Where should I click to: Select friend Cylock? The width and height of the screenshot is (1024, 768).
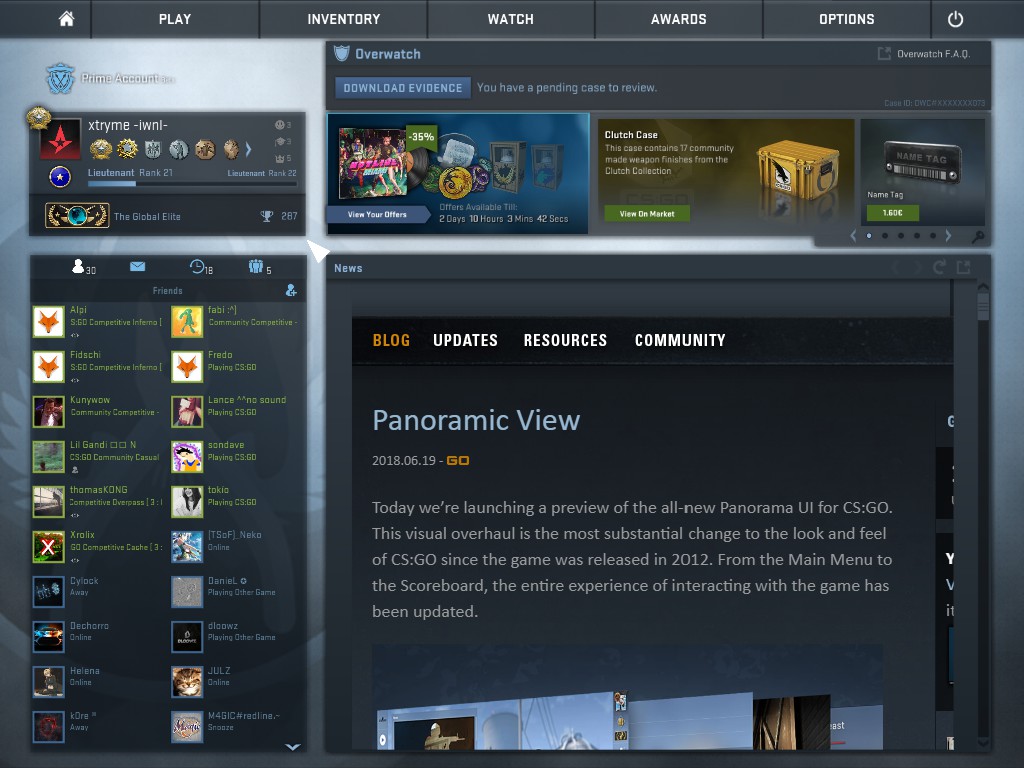99,592
